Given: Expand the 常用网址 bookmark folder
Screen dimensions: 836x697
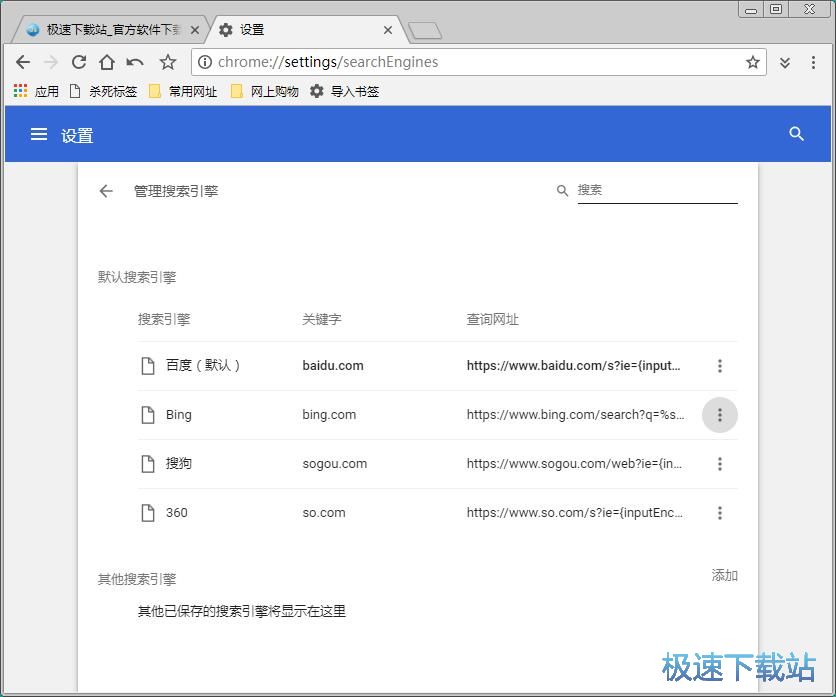Looking at the screenshot, I should click(x=183, y=91).
